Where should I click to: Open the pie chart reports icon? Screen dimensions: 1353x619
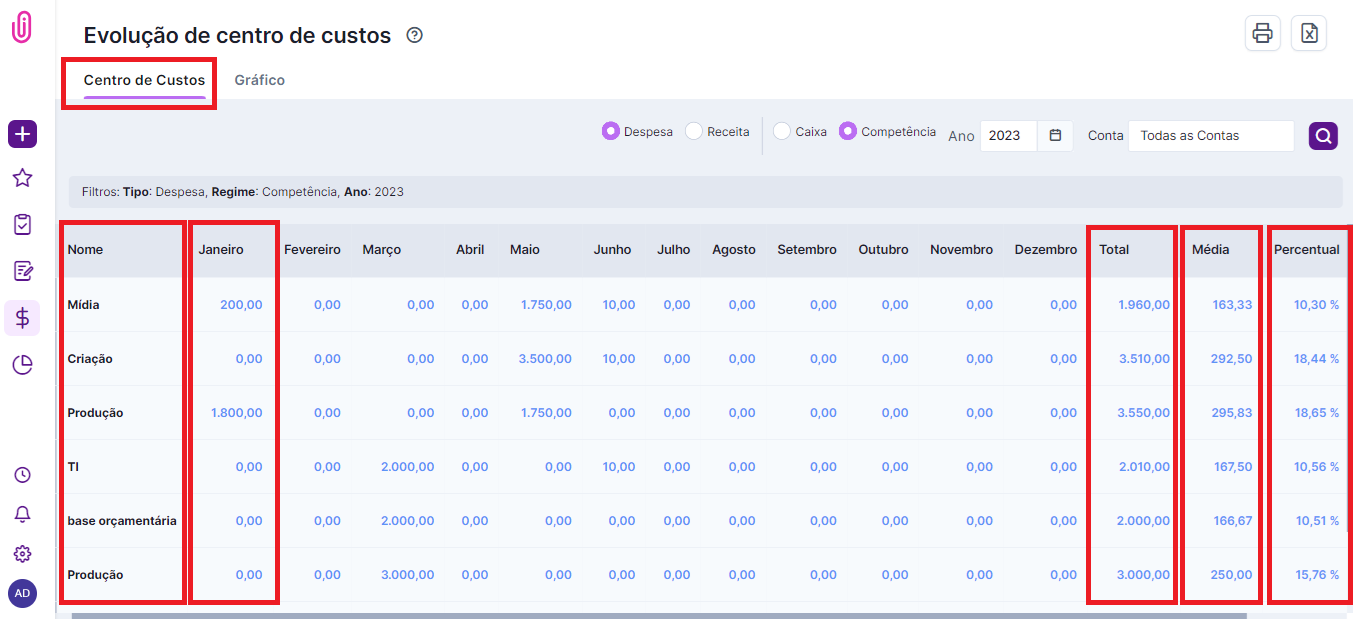coord(22,366)
